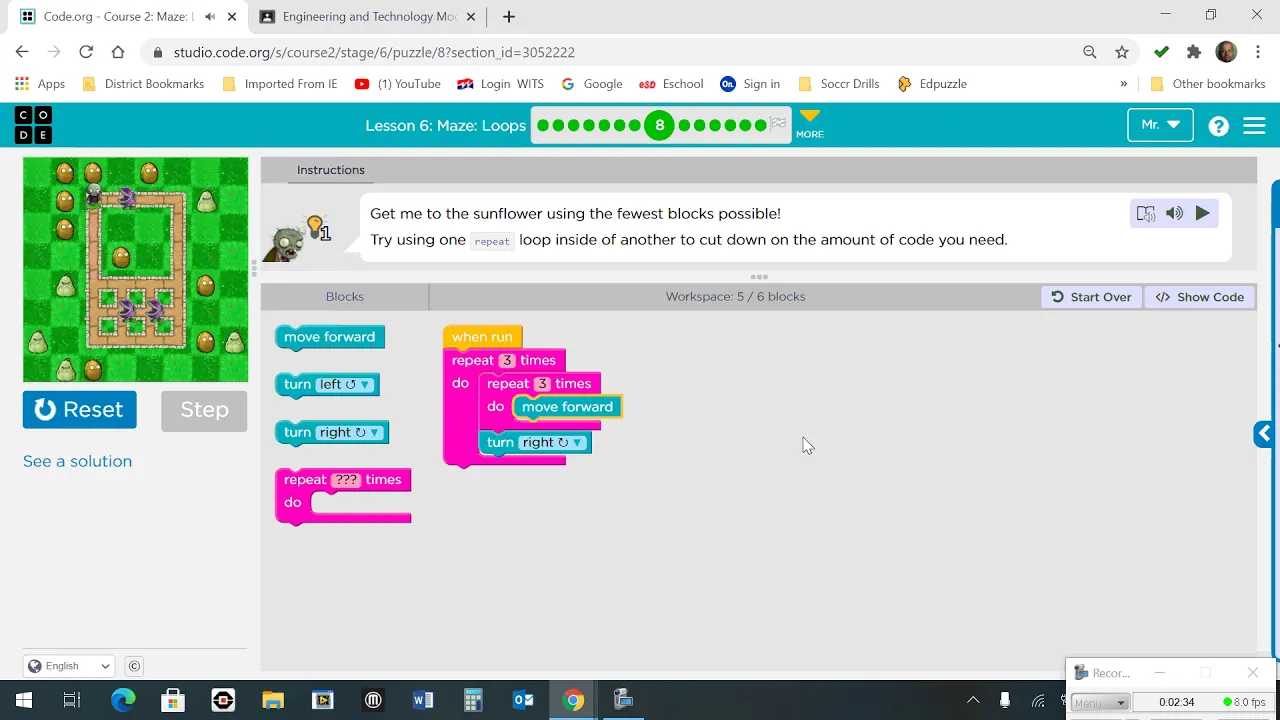Click the outer repeat count 3 field

point(507,361)
